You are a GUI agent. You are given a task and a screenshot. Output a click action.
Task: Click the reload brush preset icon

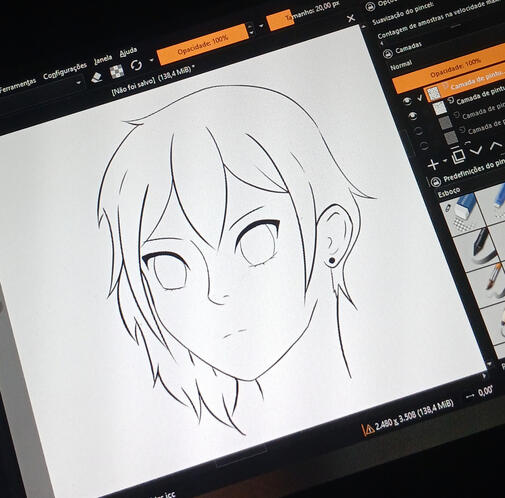pyautogui.click(x=136, y=65)
